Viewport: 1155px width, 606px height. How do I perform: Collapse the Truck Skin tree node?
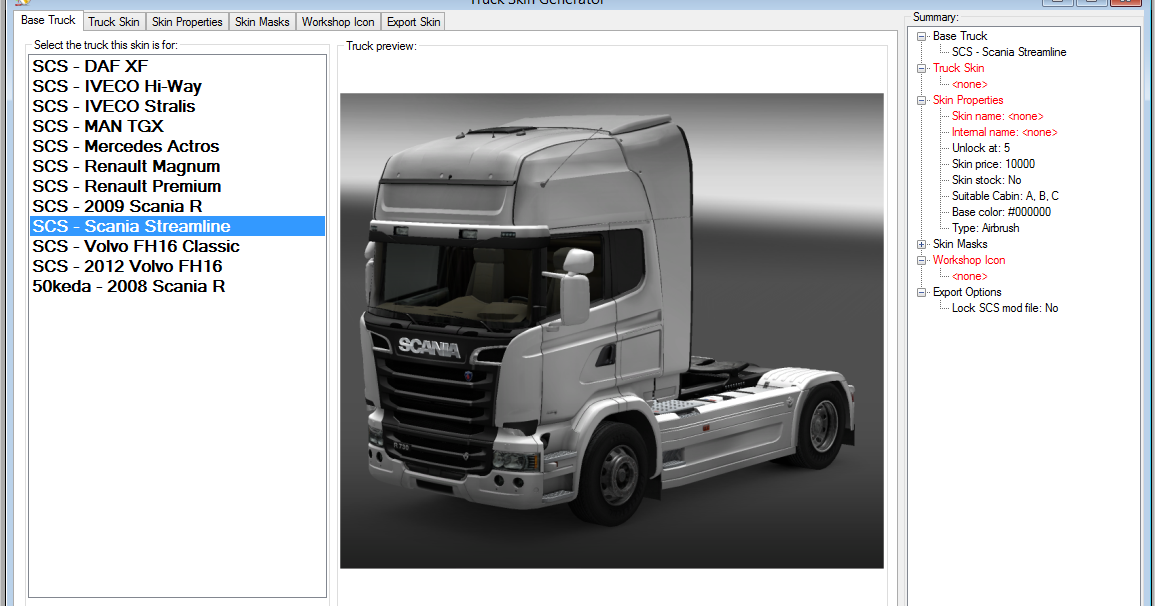tap(922, 68)
